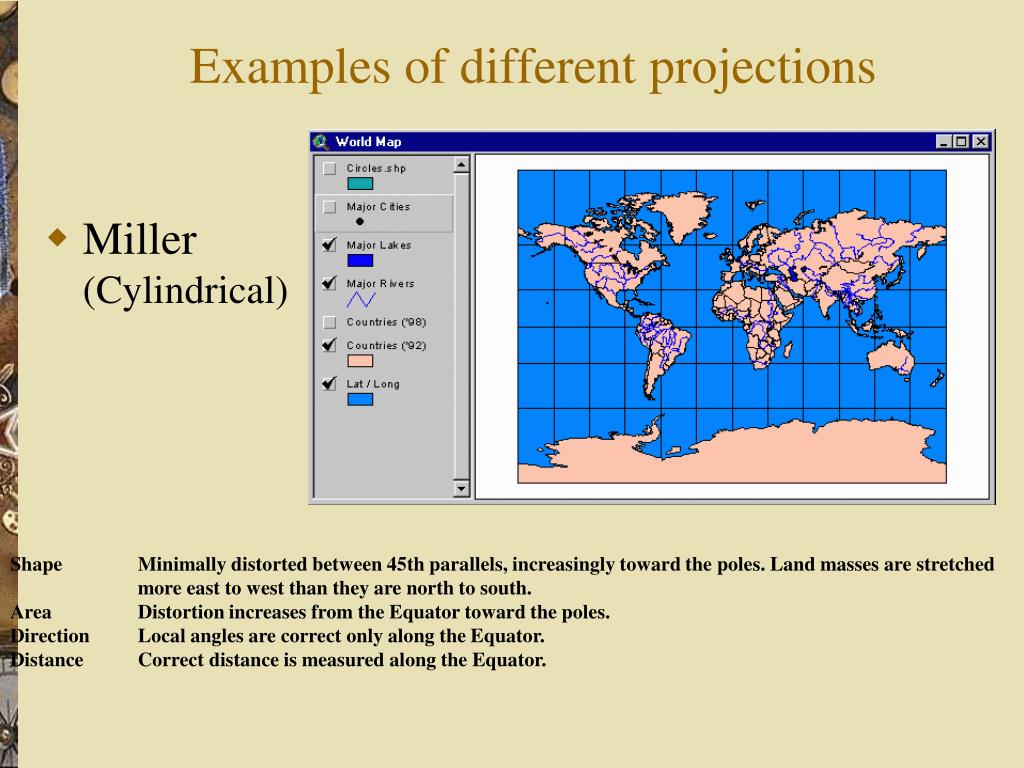This screenshot has width=1024, height=768.
Task: Uncheck the Major Rivers layer
Action: pyautogui.click(x=330, y=283)
